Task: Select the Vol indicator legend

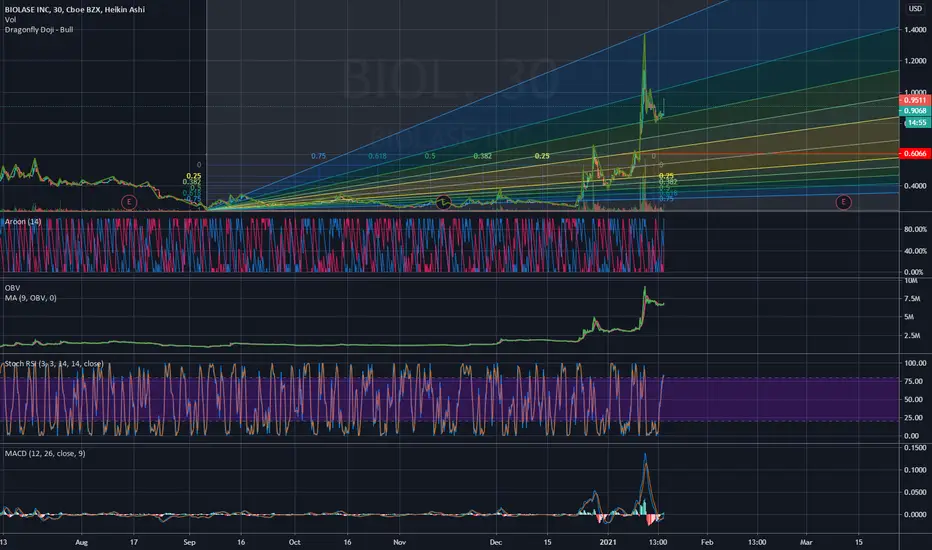Action: [x=10, y=20]
